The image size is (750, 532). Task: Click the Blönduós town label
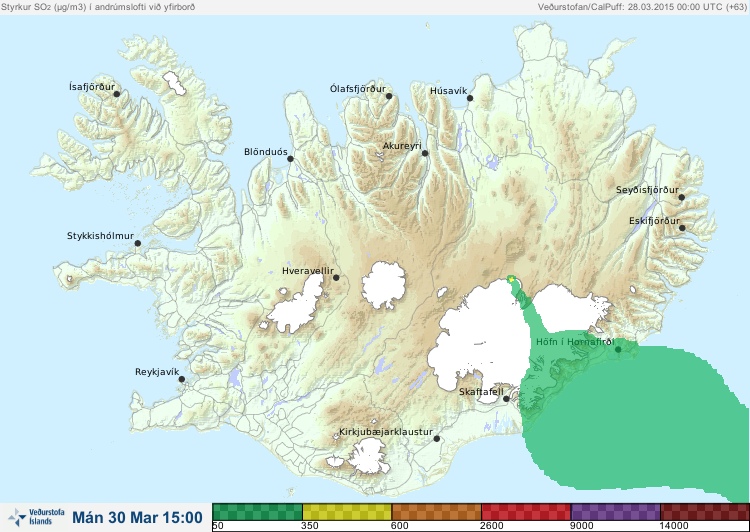266,152
